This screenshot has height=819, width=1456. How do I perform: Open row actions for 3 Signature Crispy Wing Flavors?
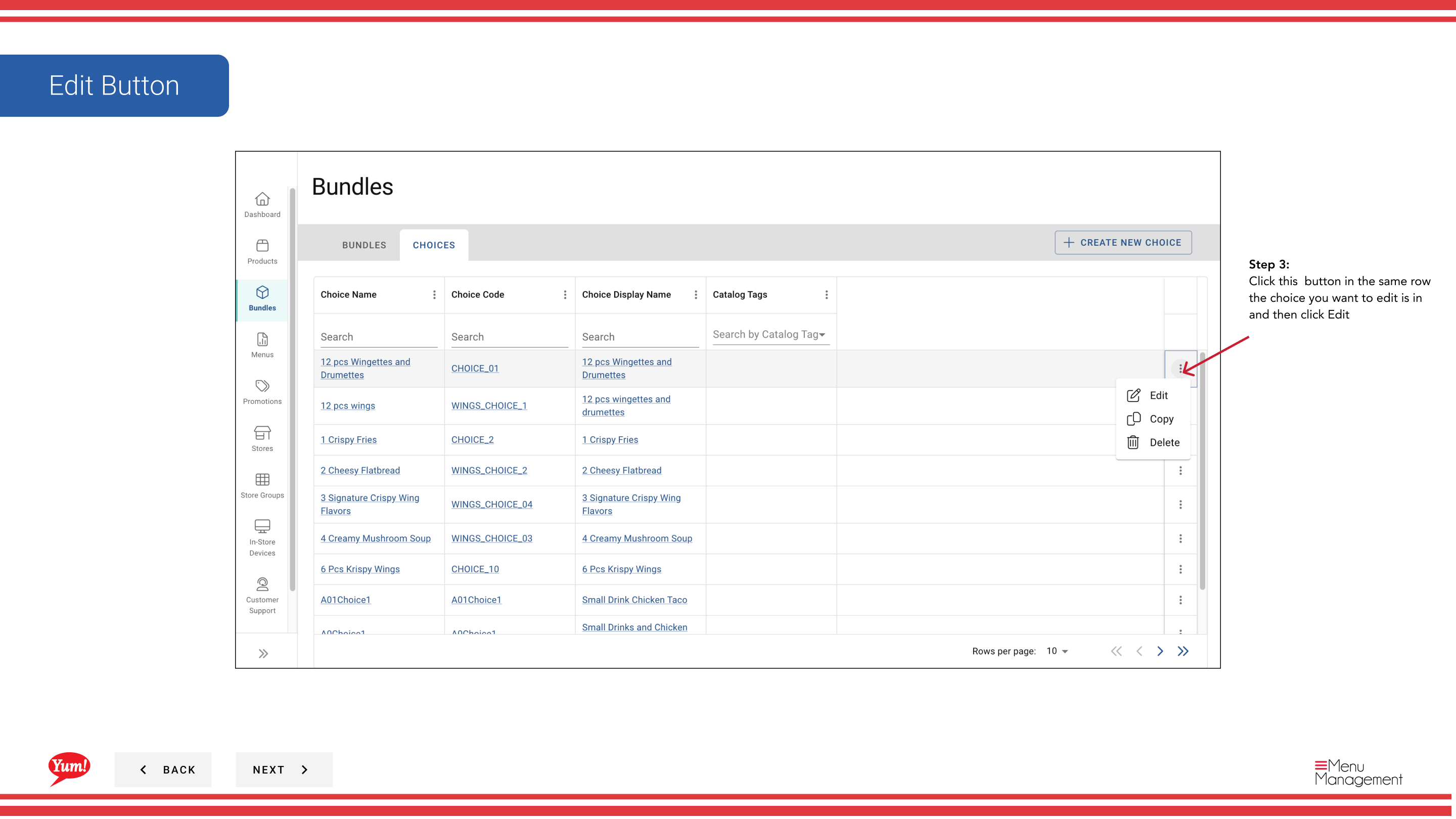[x=1180, y=504]
